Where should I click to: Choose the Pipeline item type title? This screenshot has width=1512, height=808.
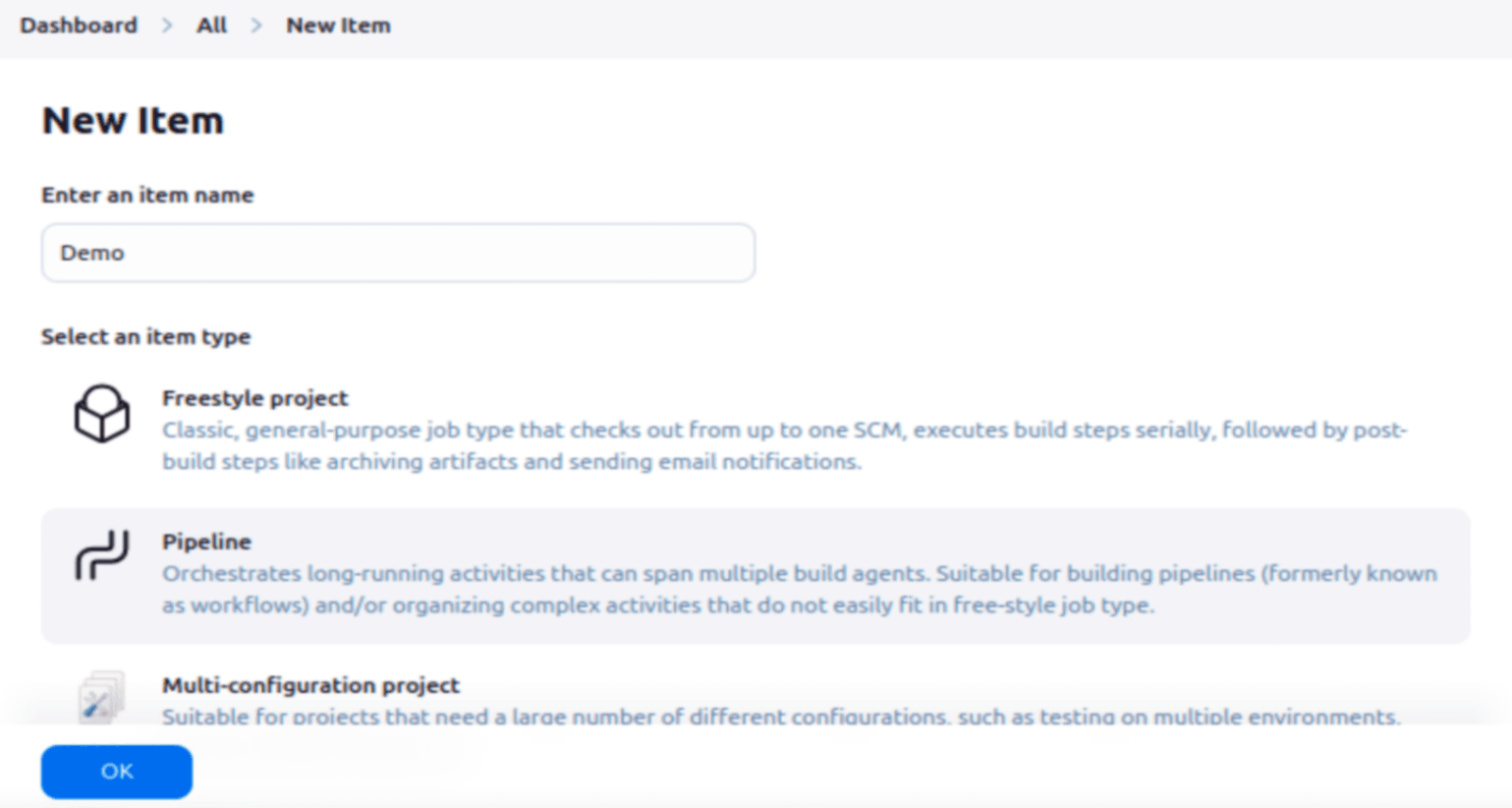pyautogui.click(x=206, y=542)
